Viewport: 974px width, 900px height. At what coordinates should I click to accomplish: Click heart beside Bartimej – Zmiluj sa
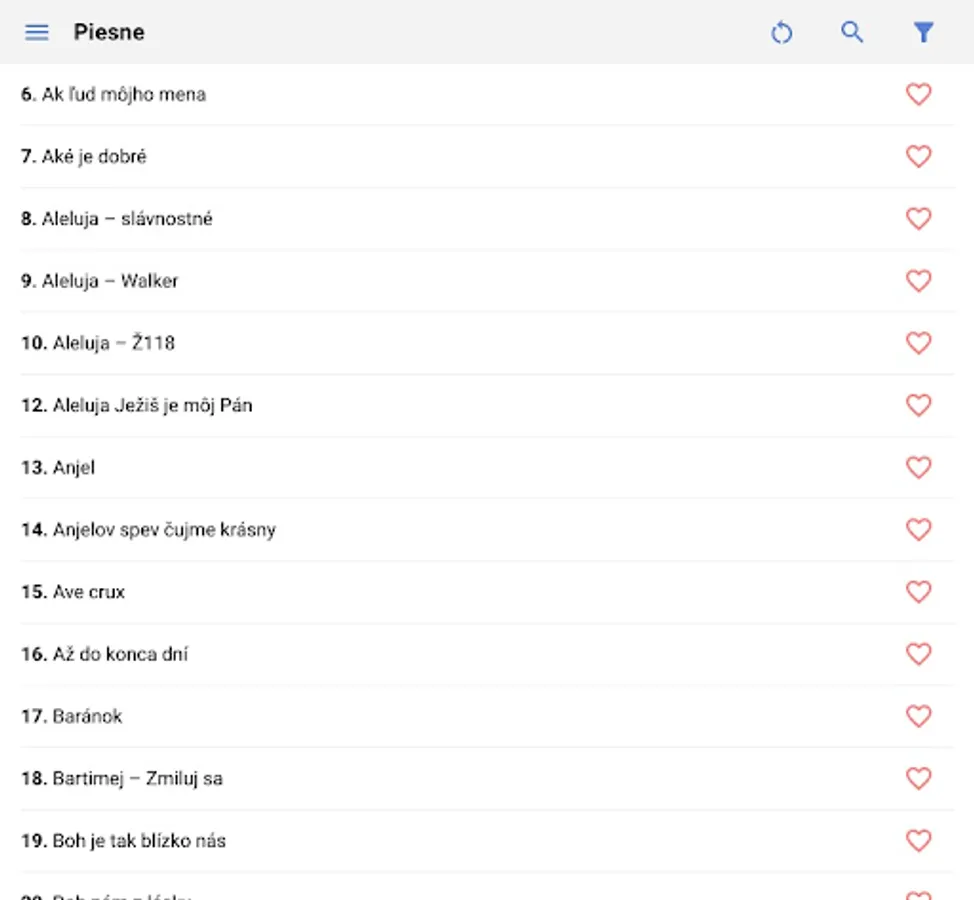click(918, 778)
